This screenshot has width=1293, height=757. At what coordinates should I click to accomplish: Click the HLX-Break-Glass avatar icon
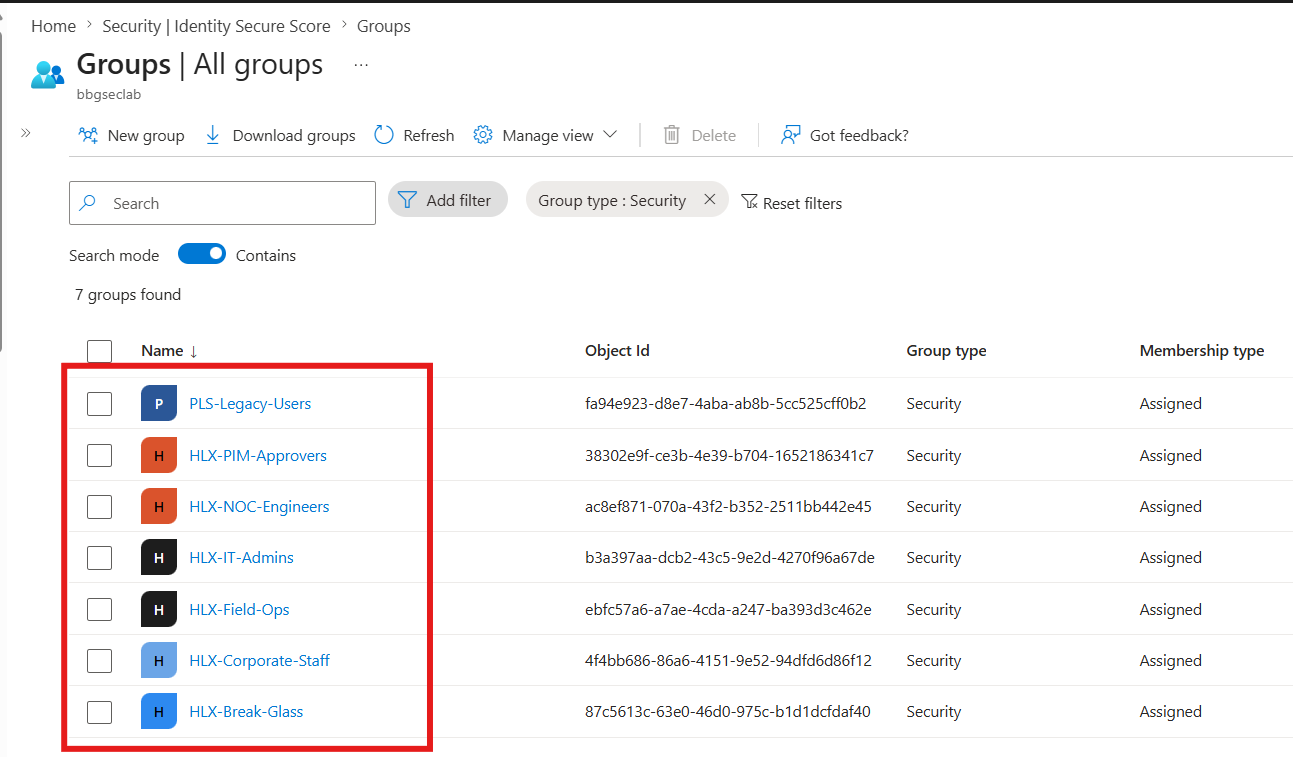point(159,711)
